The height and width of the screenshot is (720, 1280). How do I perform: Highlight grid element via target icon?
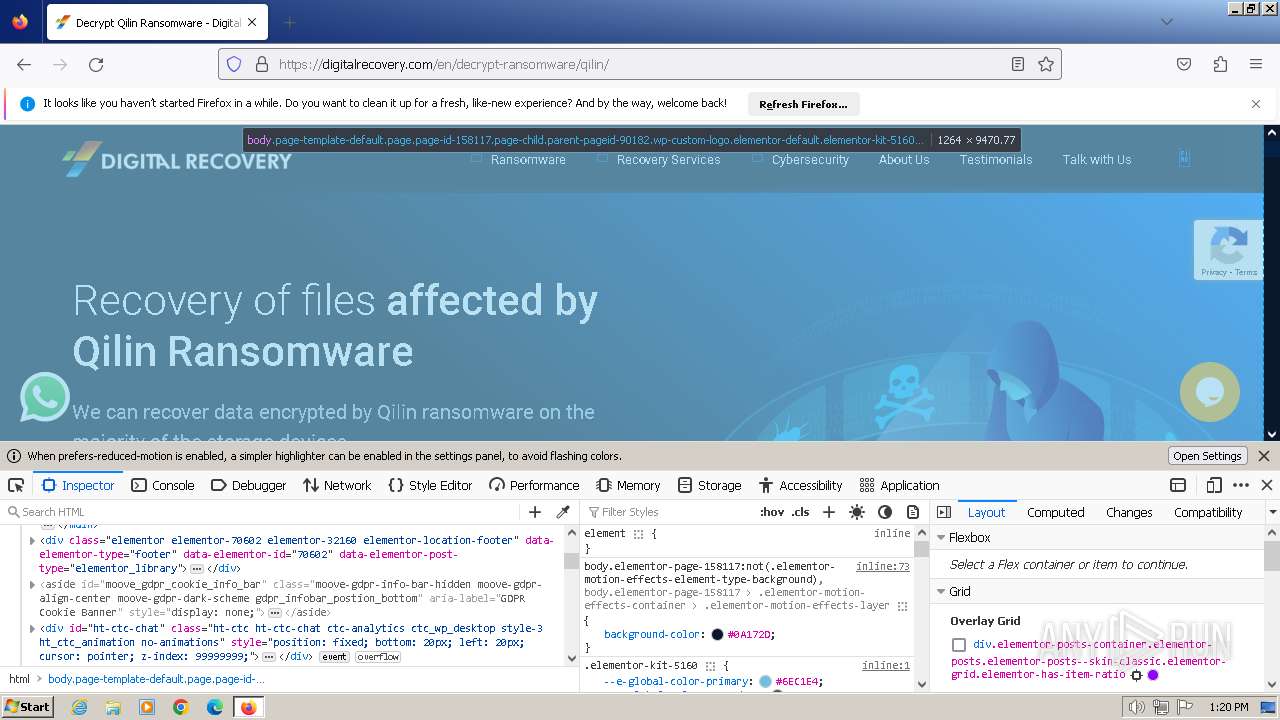(x=1136, y=675)
